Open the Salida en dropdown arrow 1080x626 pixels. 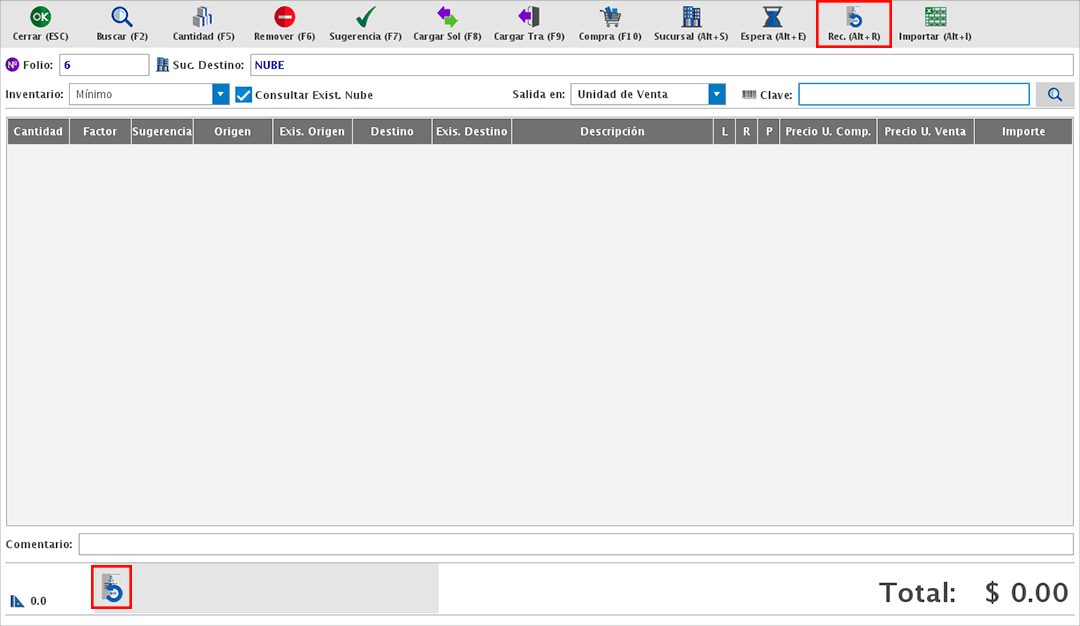pyautogui.click(x=716, y=95)
